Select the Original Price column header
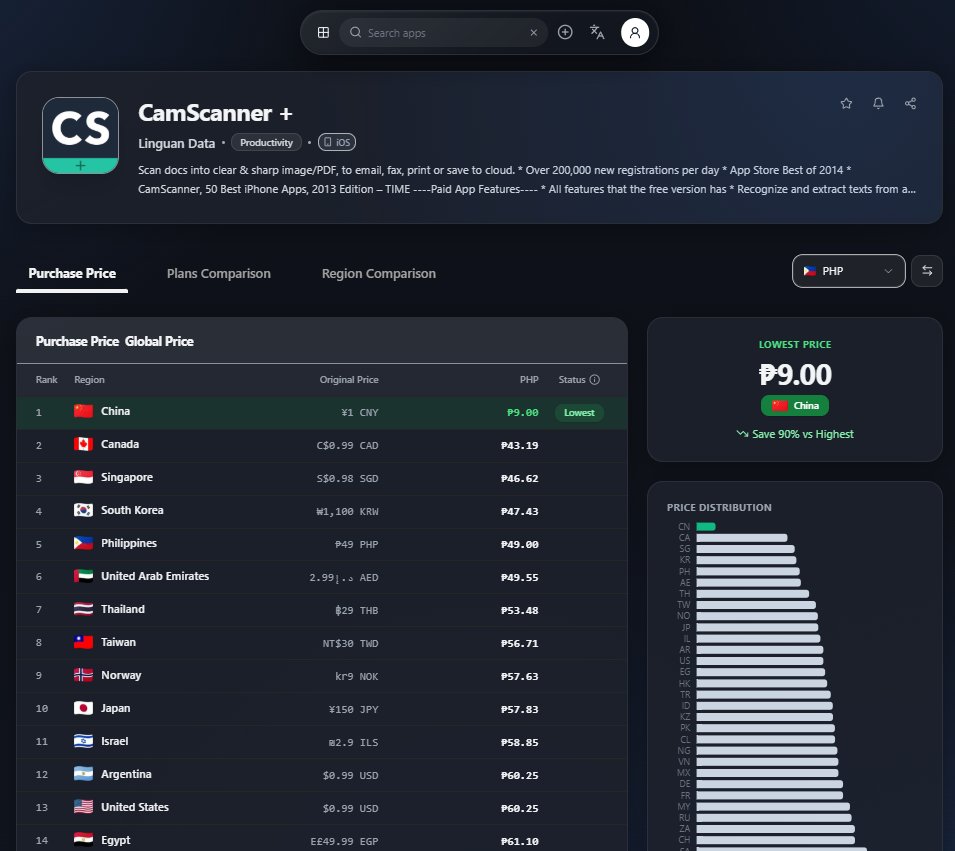Screen dimensions: 955x851 [349, 380]
